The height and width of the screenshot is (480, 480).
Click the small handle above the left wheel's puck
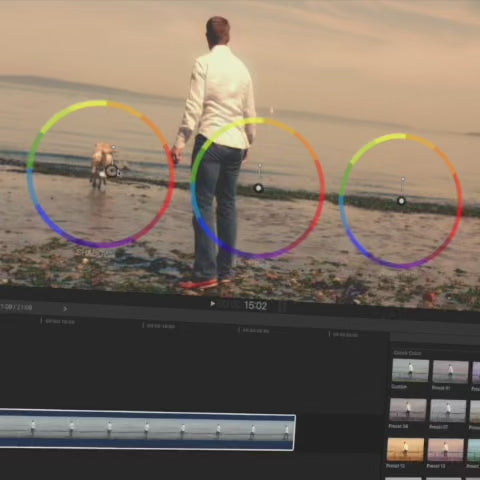click(x=114, y=147)
